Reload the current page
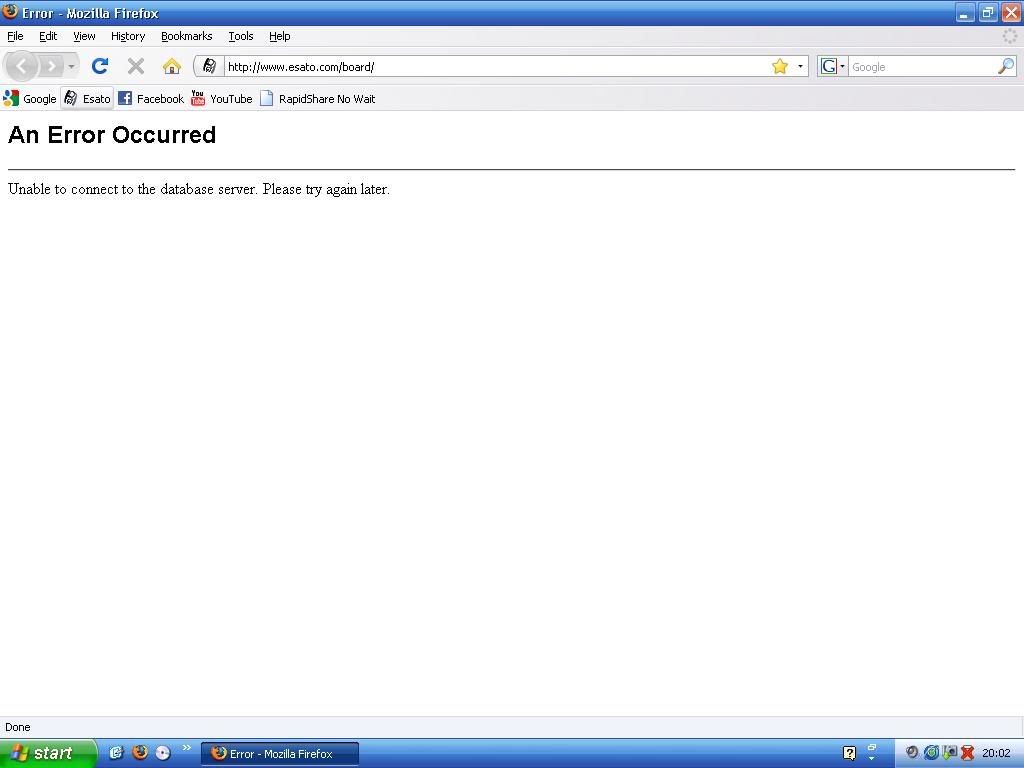The height and width of the screenshot is (768, 1024). point(100,66)
